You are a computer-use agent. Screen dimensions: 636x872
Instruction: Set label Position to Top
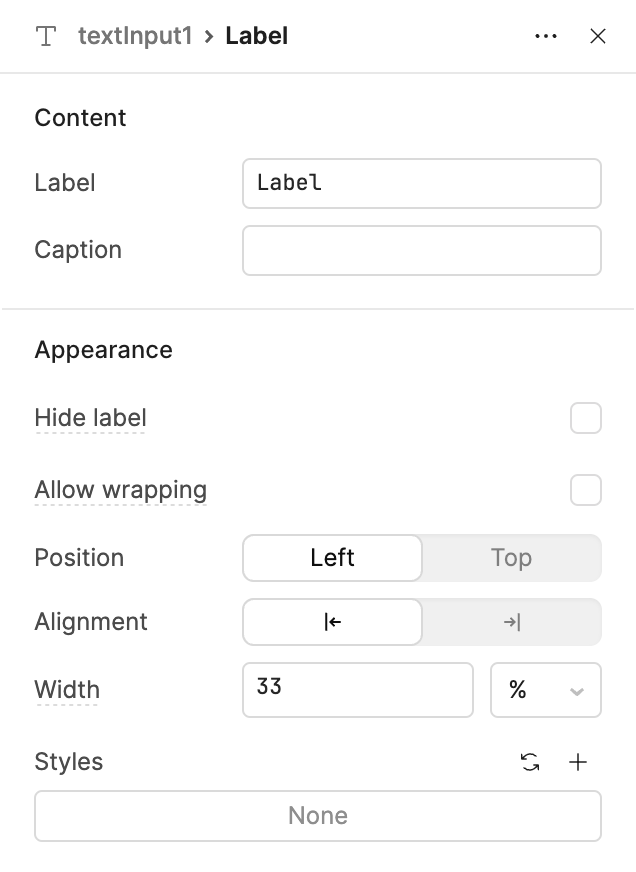point(511,558)
